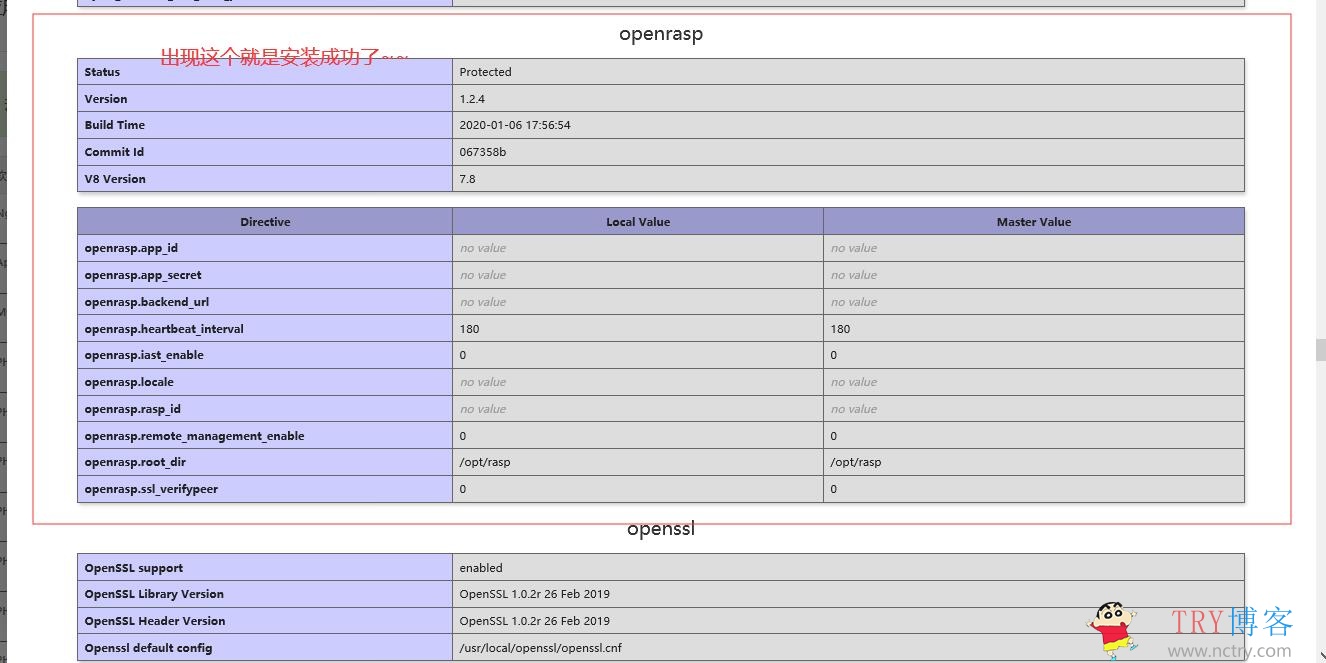Select the openrasp.root_dir directive name
This screenshot has height=663, width=1326.
[135, 462]
